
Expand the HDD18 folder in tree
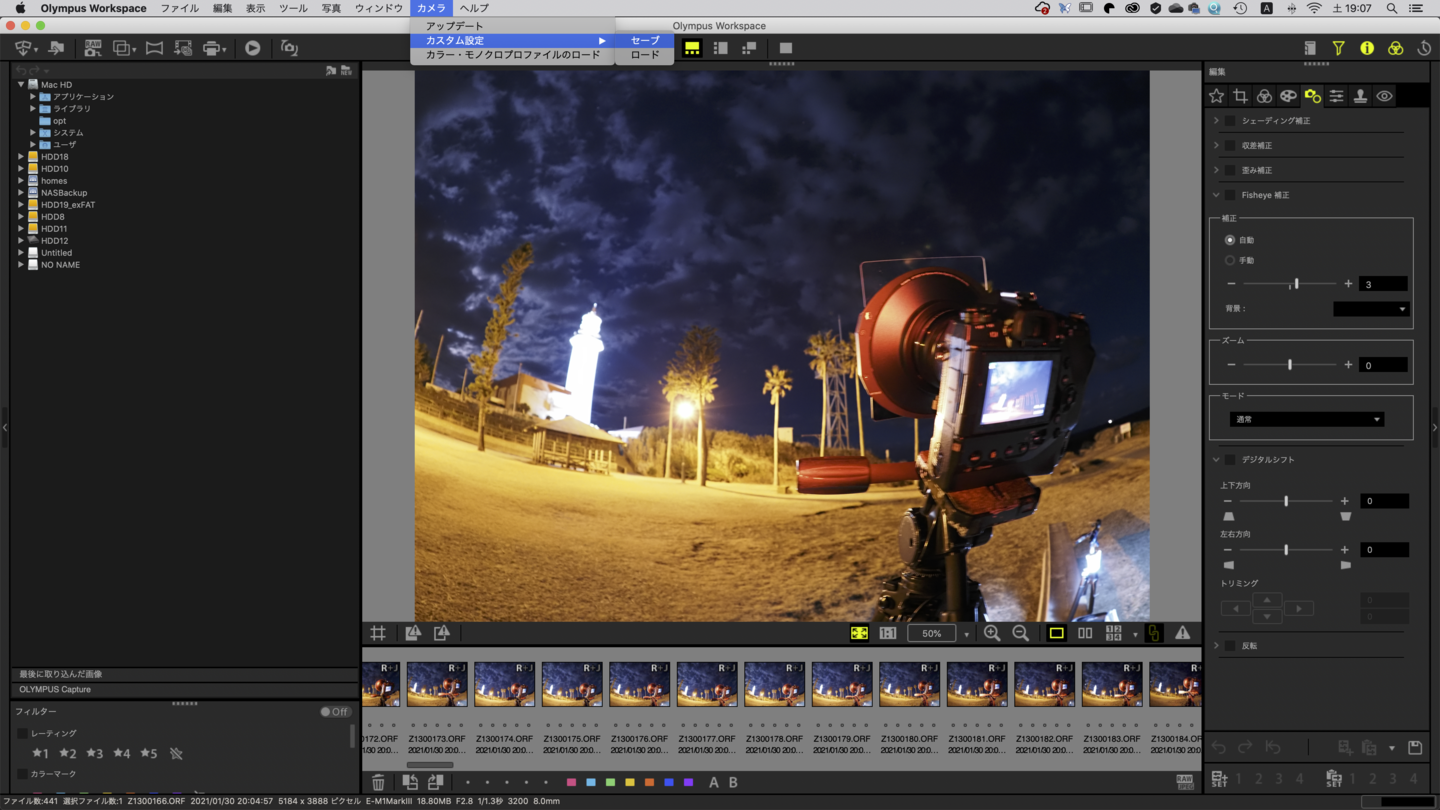[x=21, y=157]
